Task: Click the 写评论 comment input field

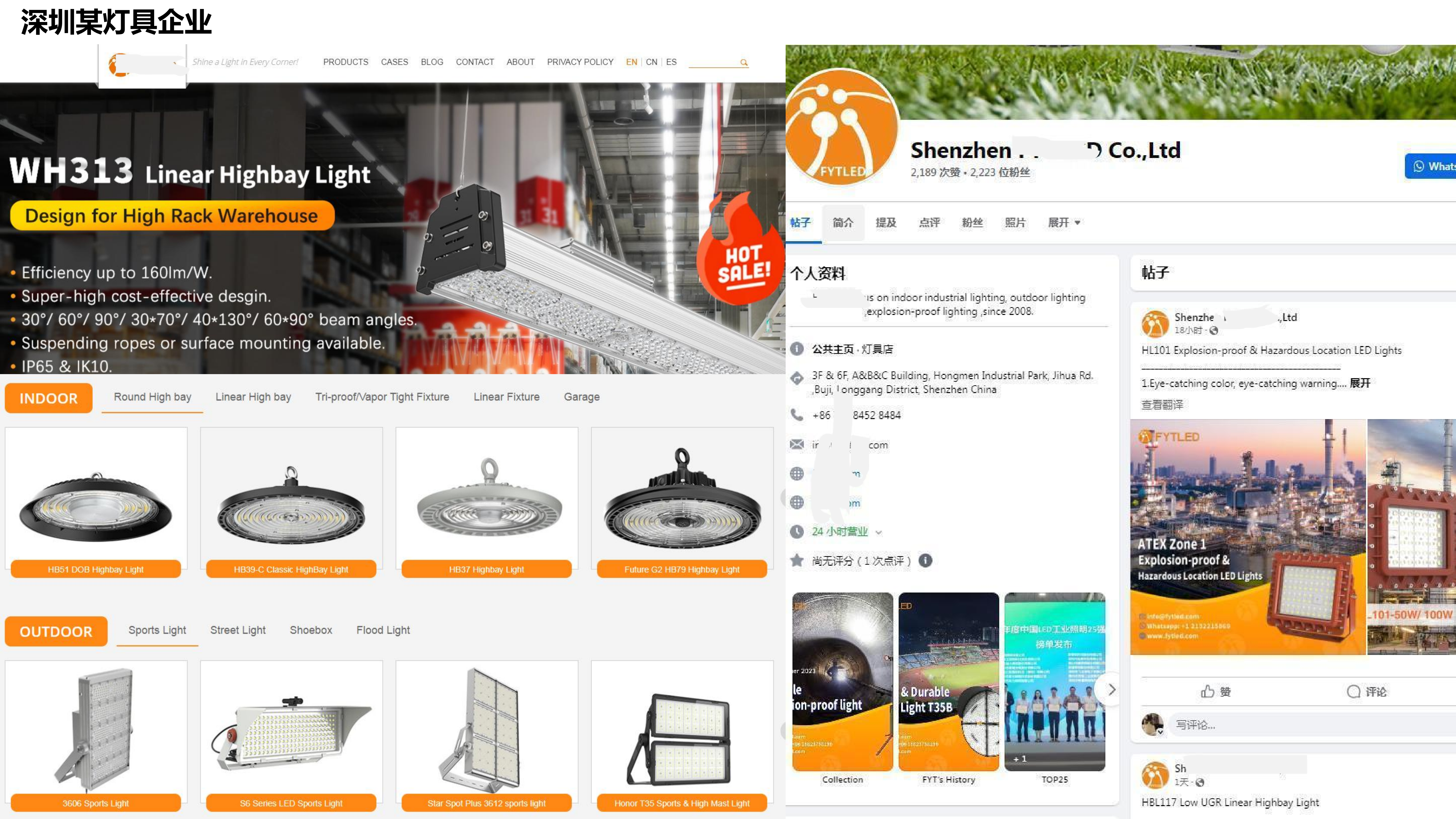Action: click(1311, 725)
